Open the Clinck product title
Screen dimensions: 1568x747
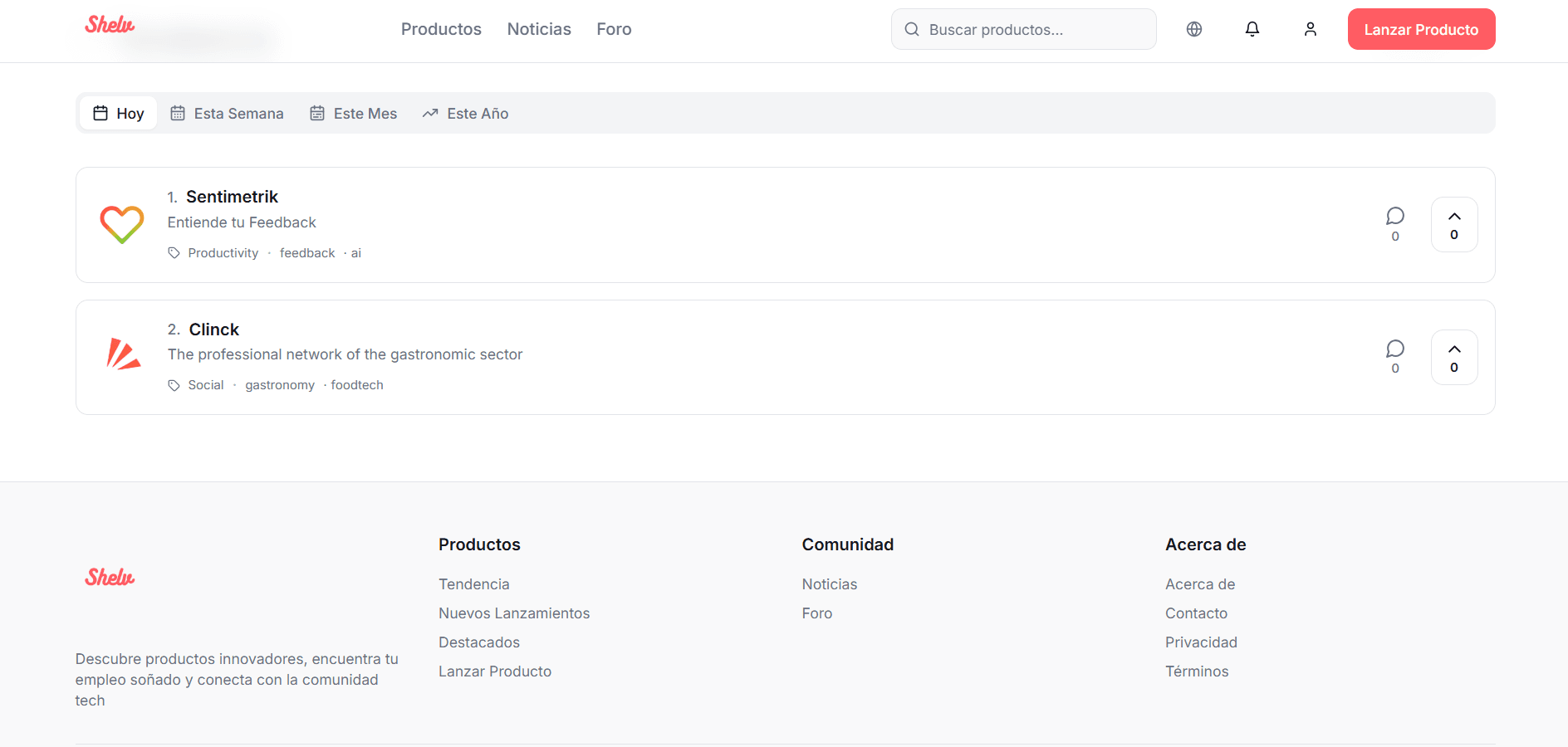point(214,330)
